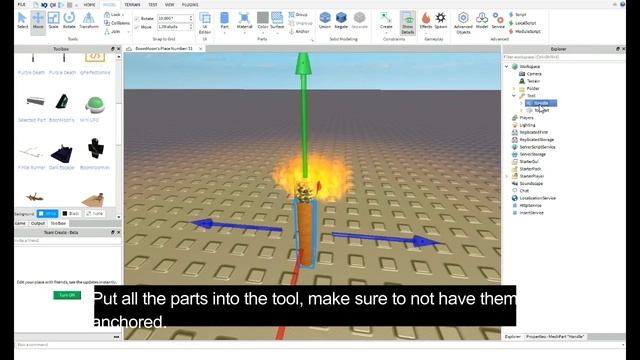Image resolution: width=640 pixels, height=360 pixels.
Task: Select Camera in the Explorer tree
Action: 530,74
